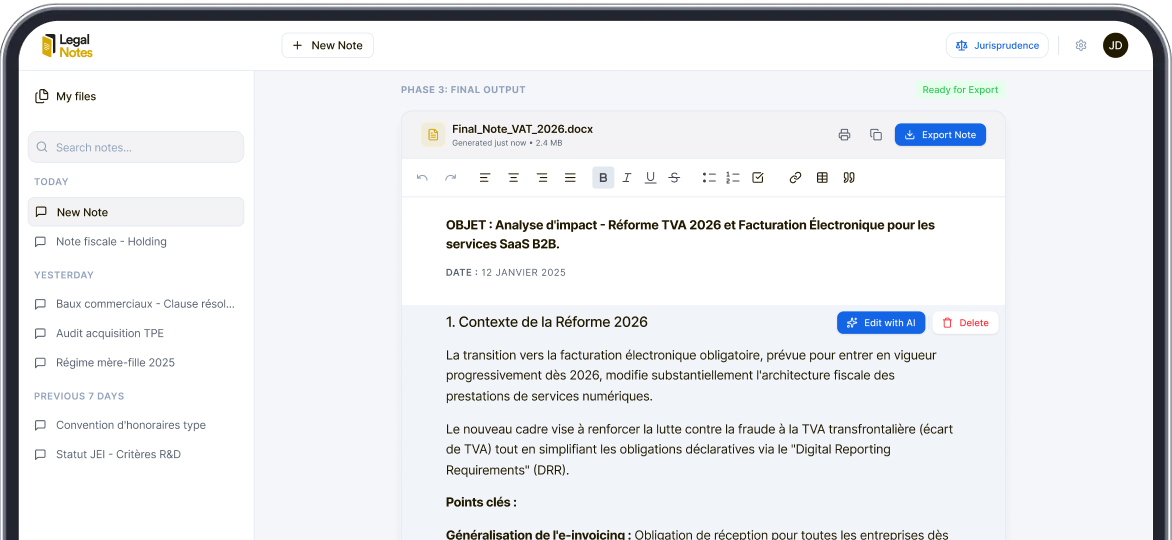
Task: Click the Points clés heading
Action: [x=481, y=502]
